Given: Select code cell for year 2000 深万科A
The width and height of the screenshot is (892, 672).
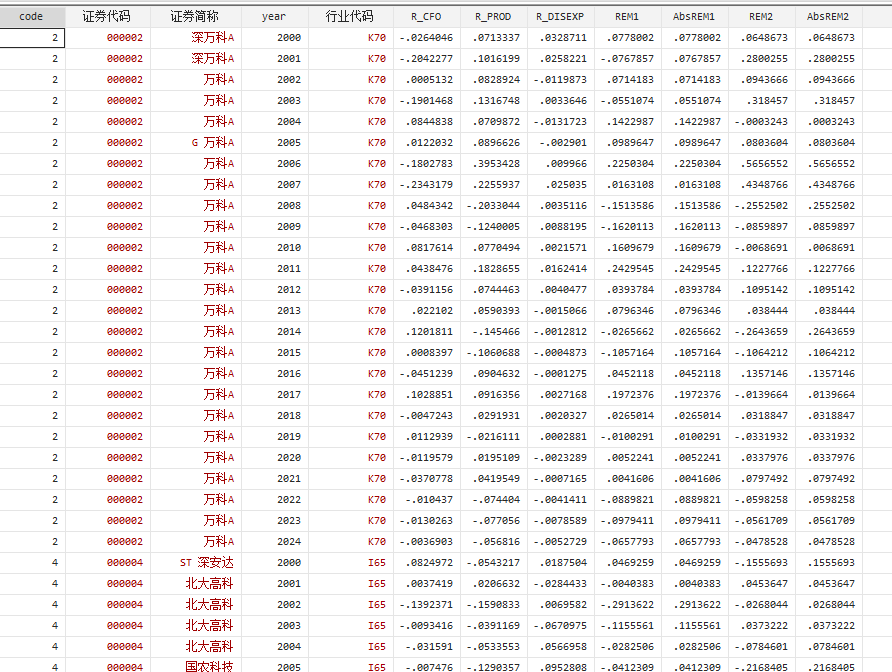Looking at the screenshot, I should click(32, 38).
